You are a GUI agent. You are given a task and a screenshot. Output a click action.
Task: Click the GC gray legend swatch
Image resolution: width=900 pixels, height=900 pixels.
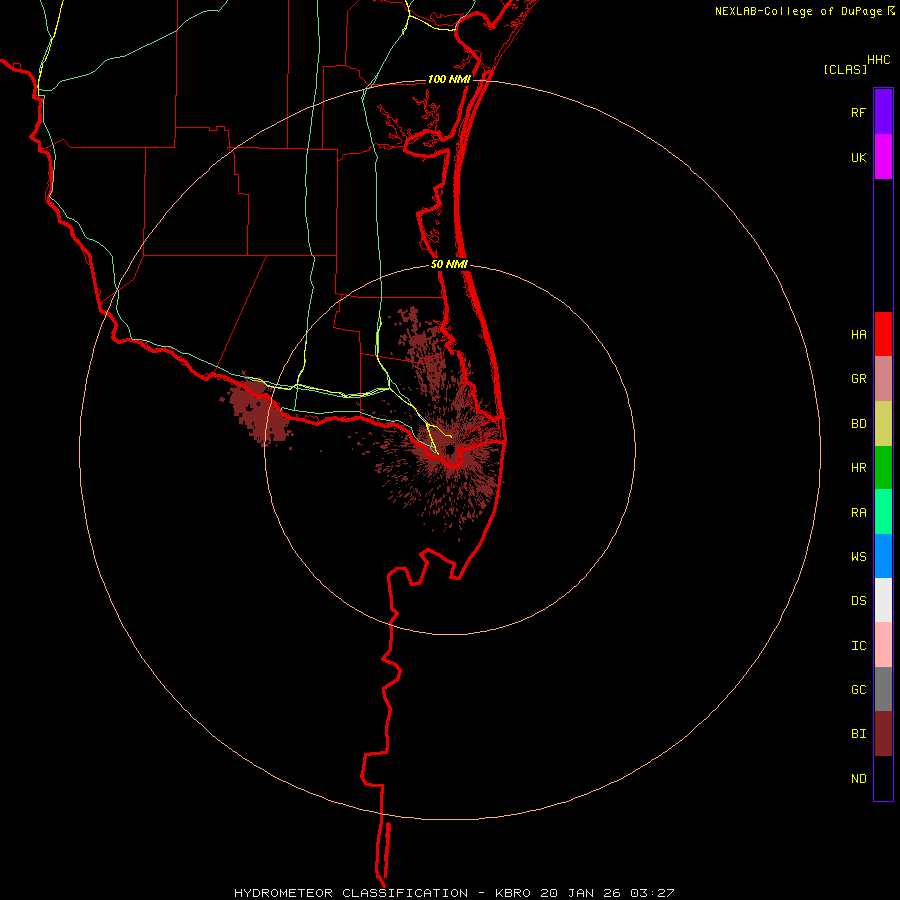coord(883,689)
